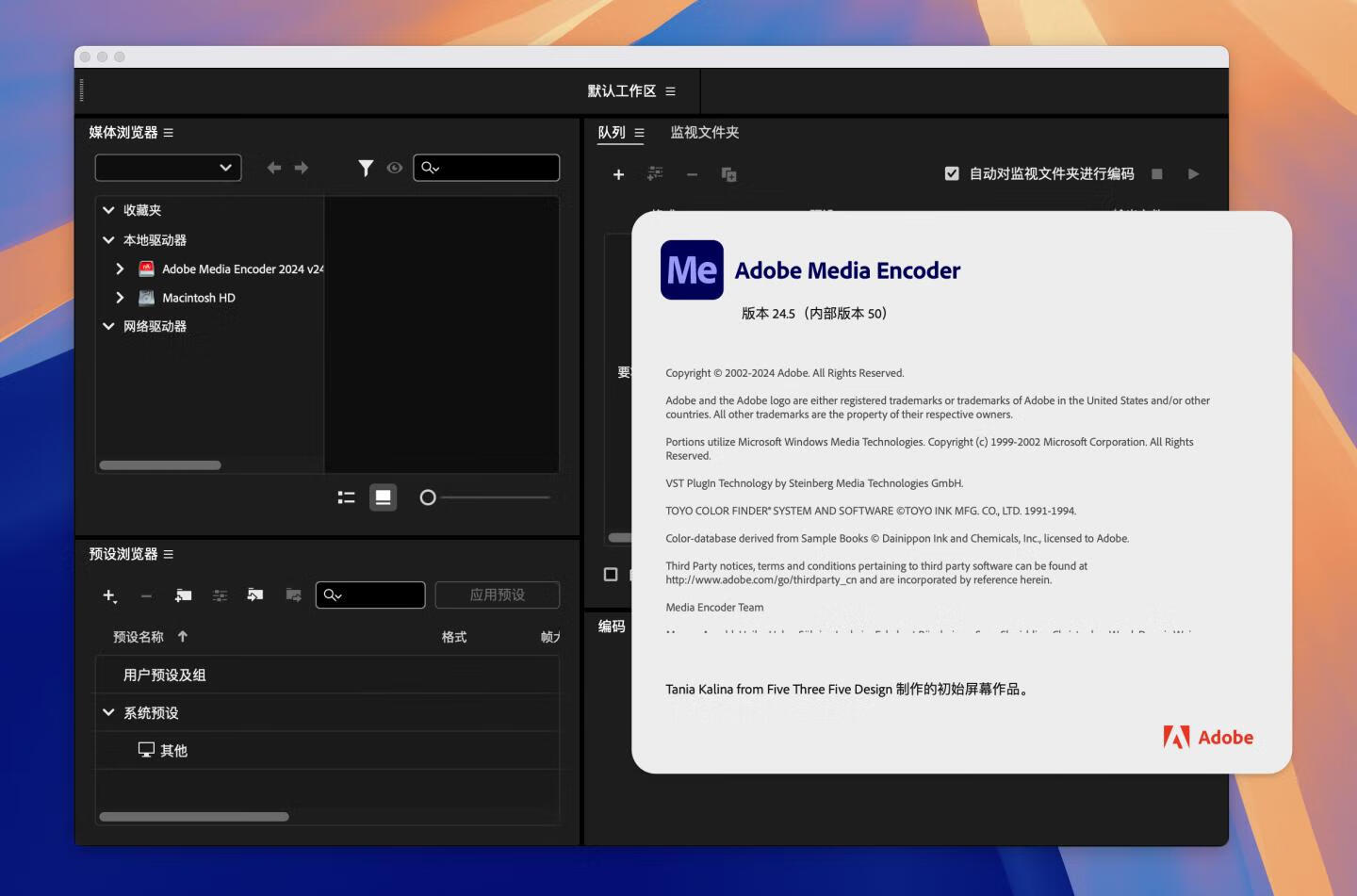Viewport: 1357px width, 896px height.
Task: Open the queue panel menu icon
Action: pyautogui.click(x=639, y=133)
